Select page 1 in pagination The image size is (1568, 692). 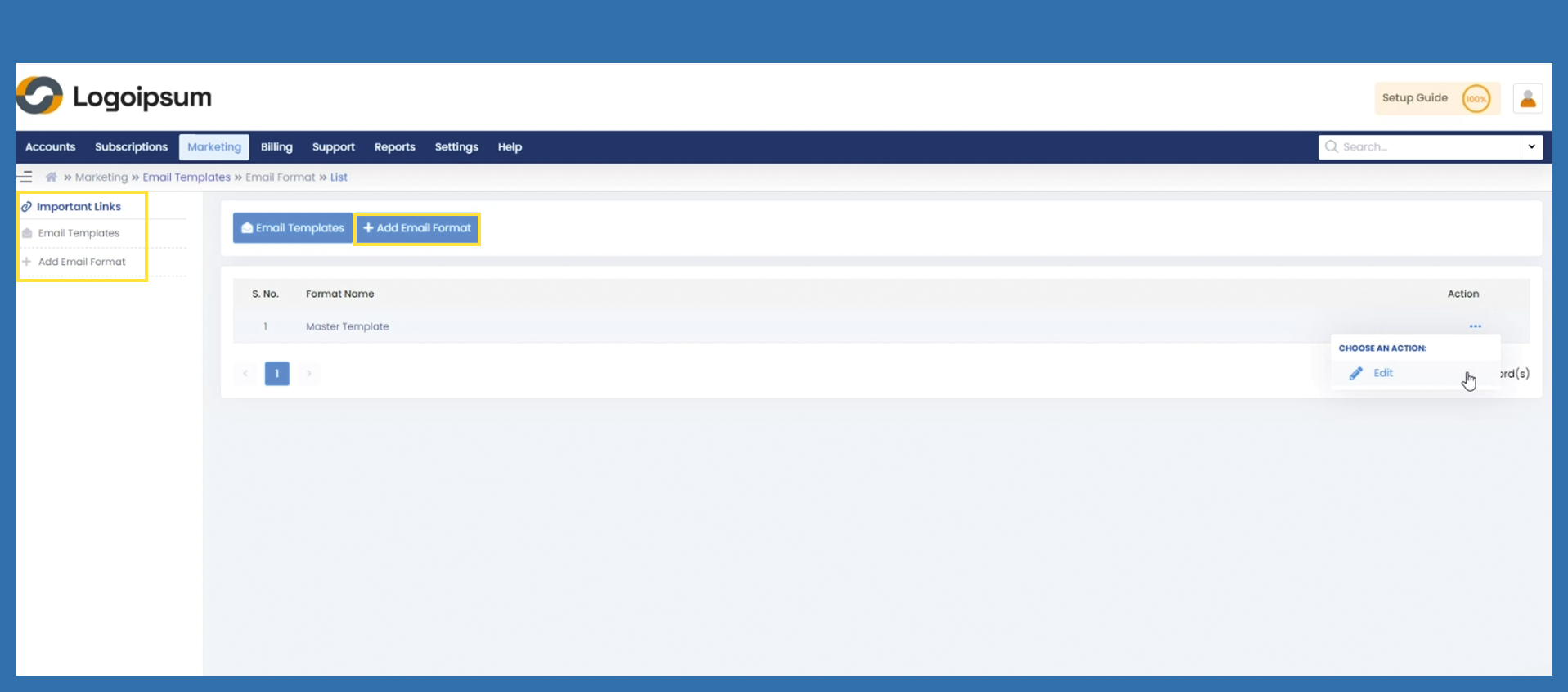tap(276, 374)
